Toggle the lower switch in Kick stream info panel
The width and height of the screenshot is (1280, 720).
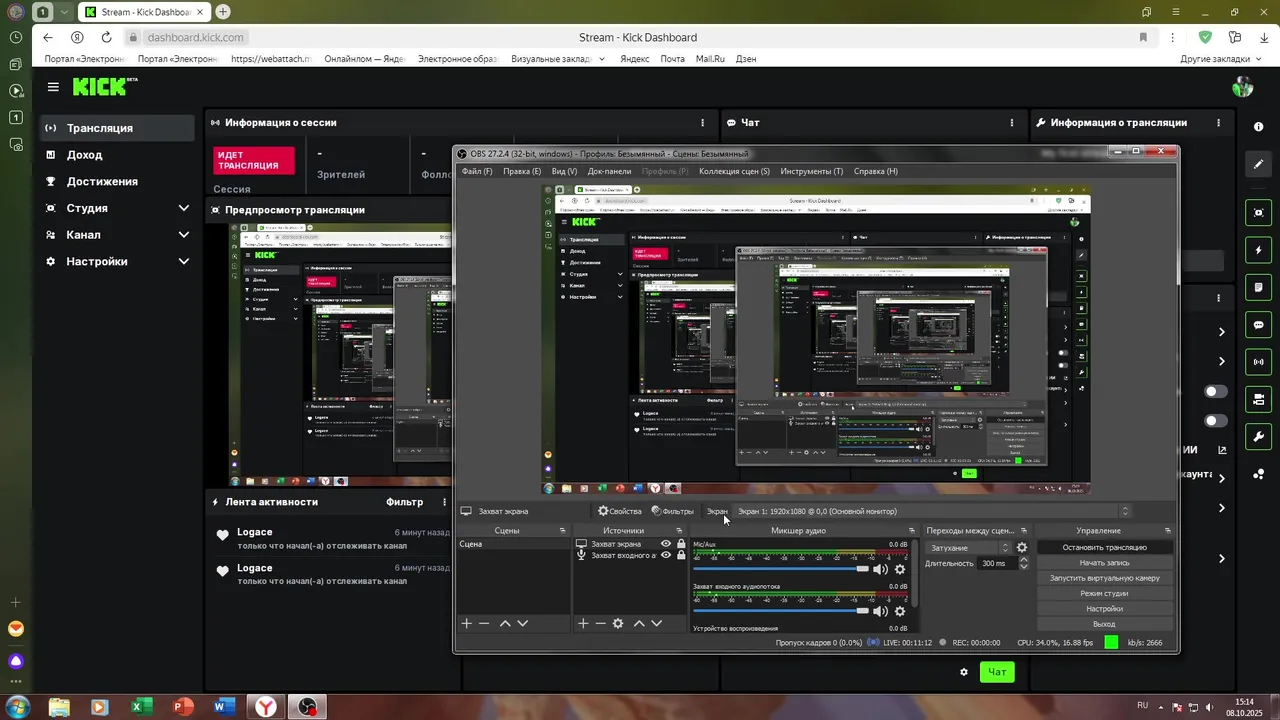(x=1216, y=421)
